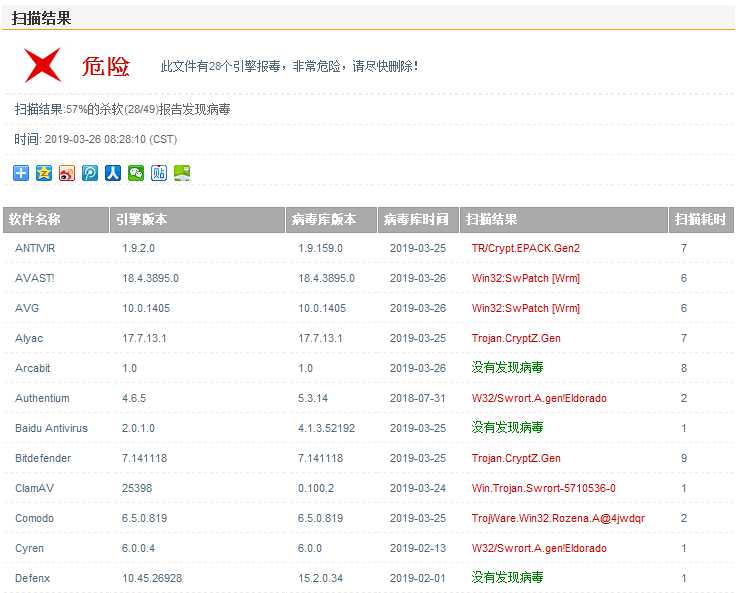Viewport: 752px width, 593px height.
Task: Click the 病毒库时间 column header
Action: (418, 220)
